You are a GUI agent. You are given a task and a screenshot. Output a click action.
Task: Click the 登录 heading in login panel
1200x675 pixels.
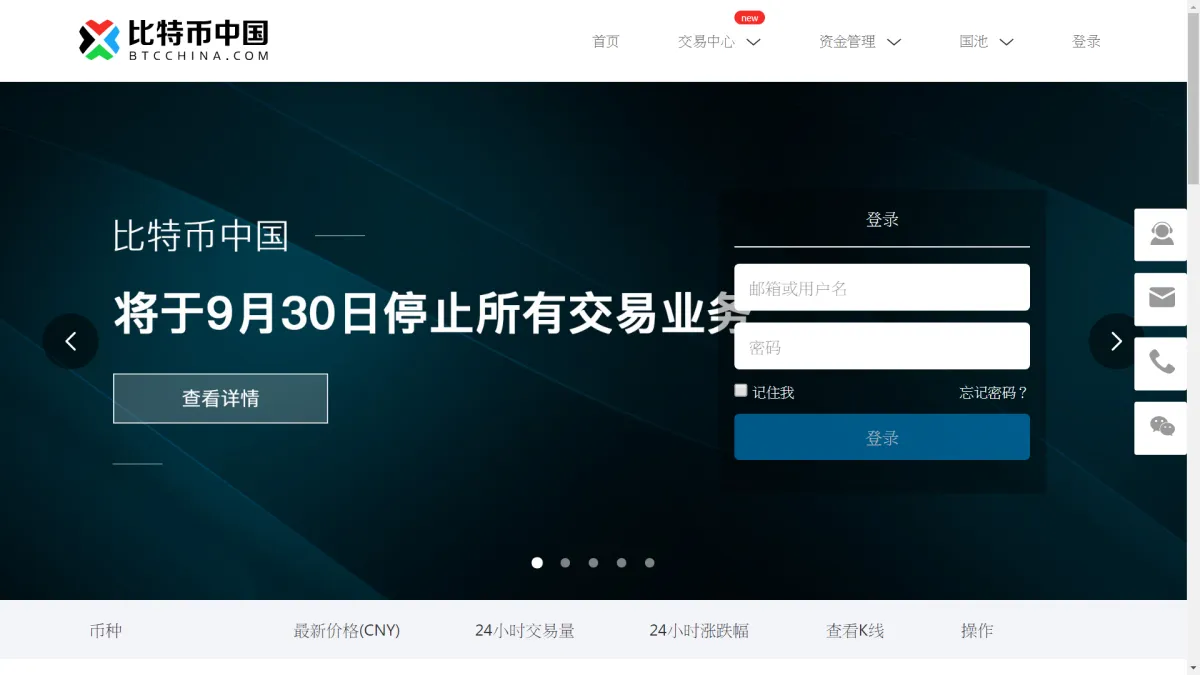coord(882,219)
